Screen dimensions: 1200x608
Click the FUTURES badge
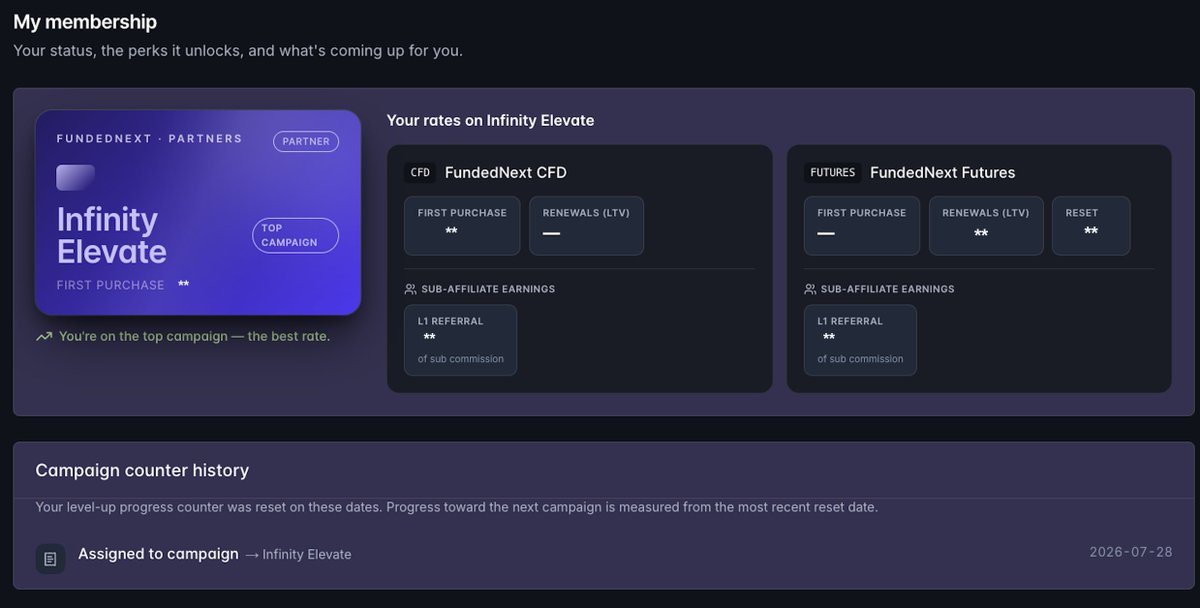[x=833, y=173]
